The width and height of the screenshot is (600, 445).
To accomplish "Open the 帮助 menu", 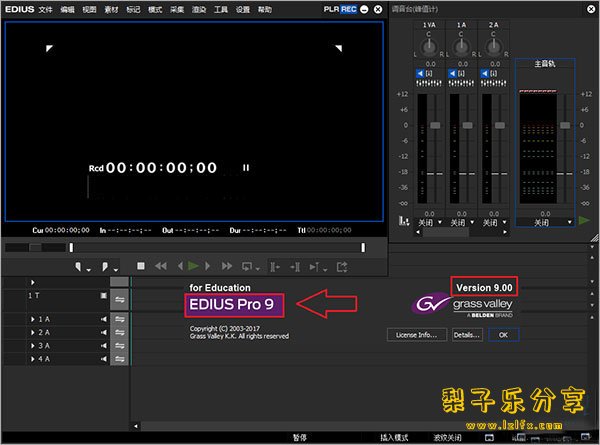I will click(x=265, y=10).
